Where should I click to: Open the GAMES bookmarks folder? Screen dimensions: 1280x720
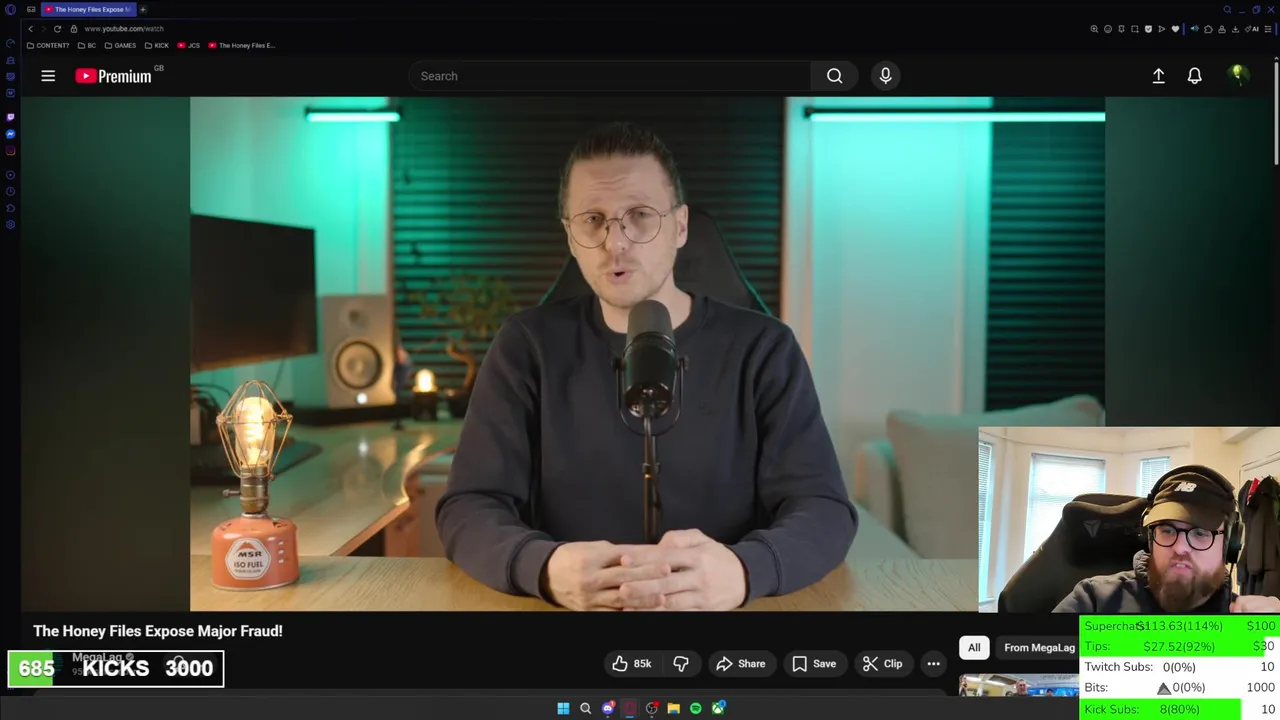point(120,45)
